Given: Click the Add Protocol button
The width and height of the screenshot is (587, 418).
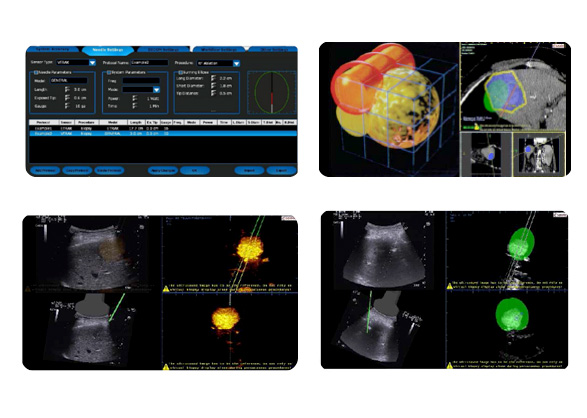Looking at the screenshot, I should pos(45,171).
